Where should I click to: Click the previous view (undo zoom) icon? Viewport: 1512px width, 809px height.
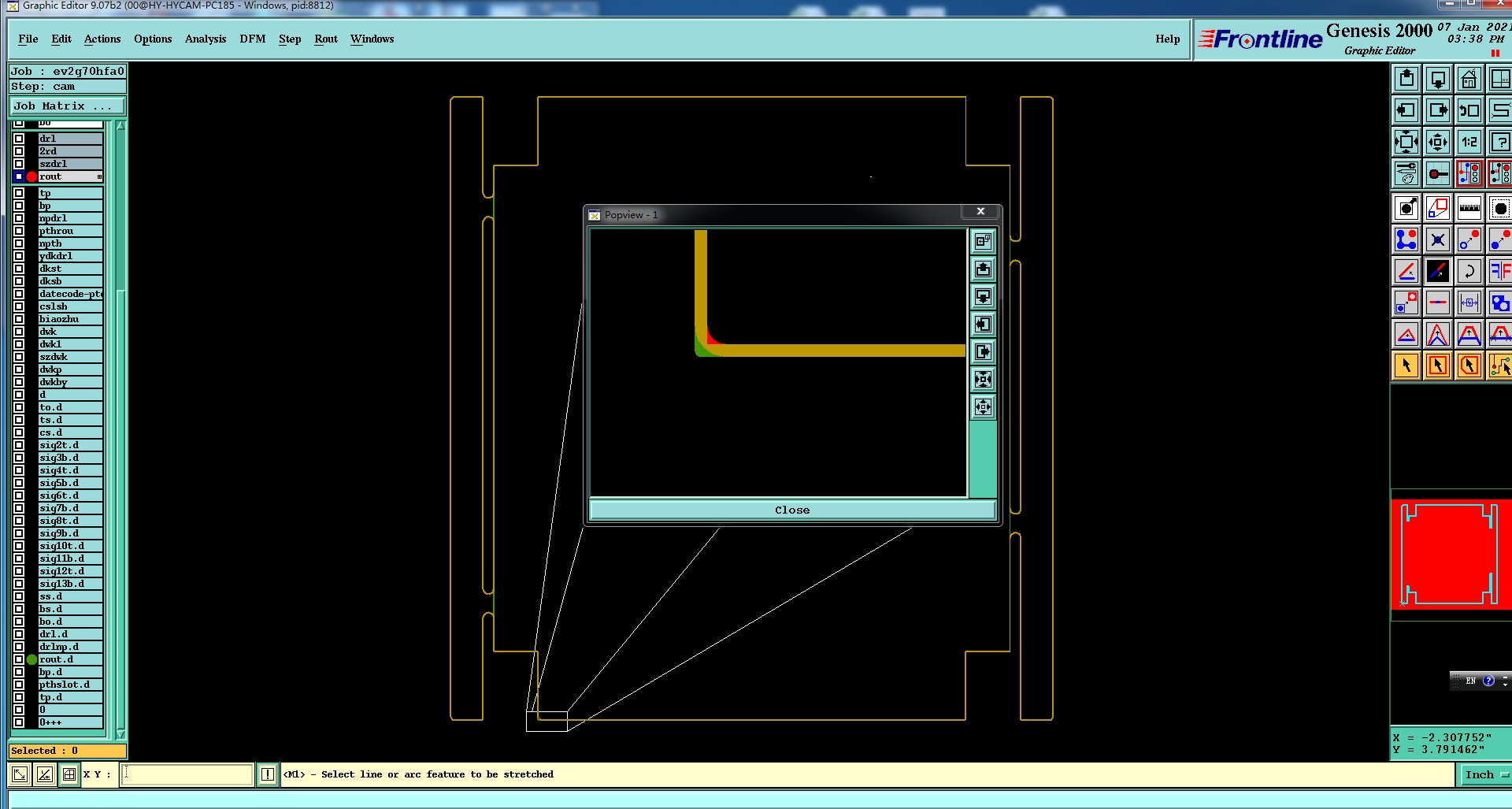pyautogui.click(x=1469, y=110)
